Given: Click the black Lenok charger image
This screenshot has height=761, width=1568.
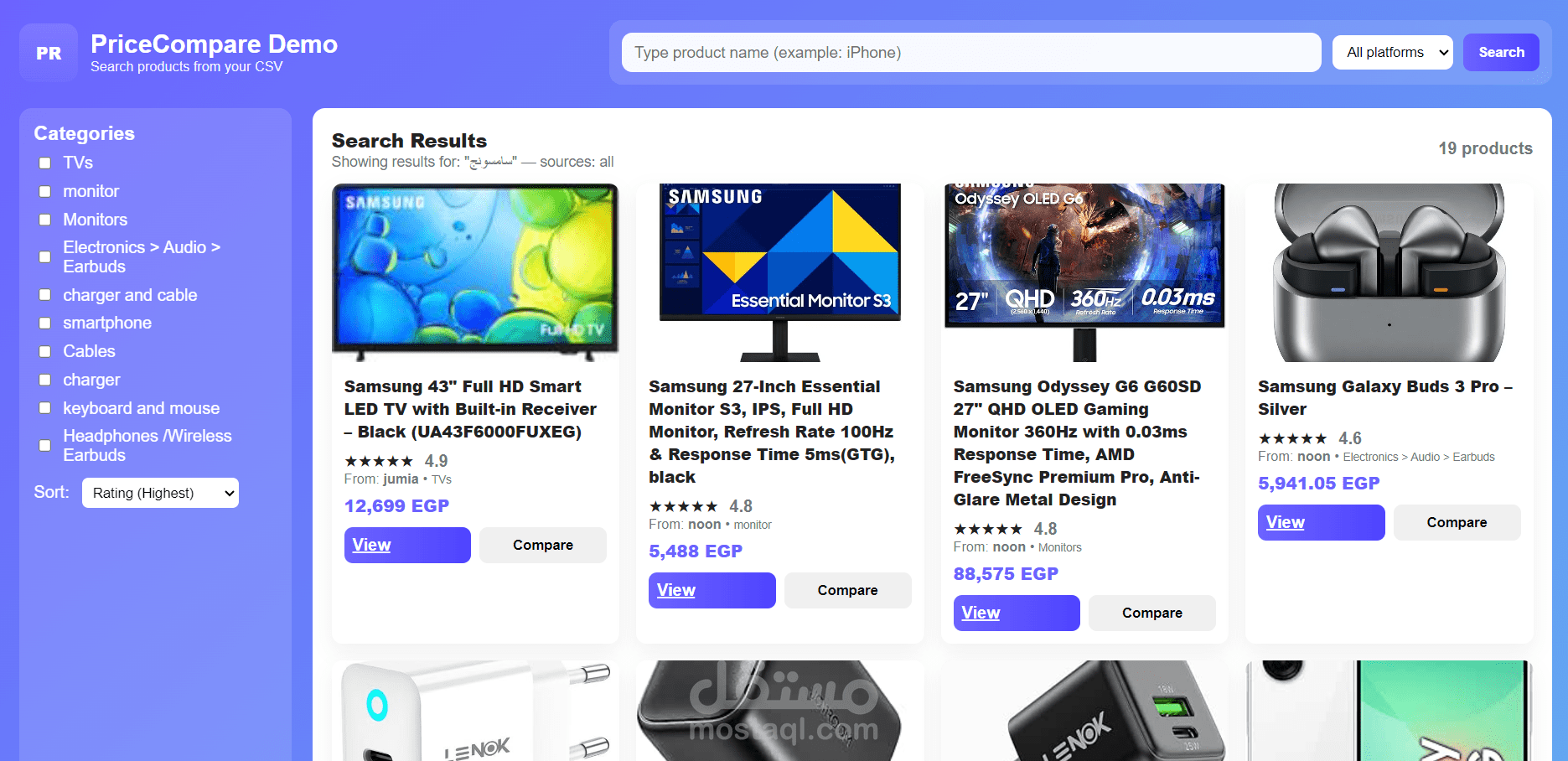Looking at the screenshot, I should 1084,711.
